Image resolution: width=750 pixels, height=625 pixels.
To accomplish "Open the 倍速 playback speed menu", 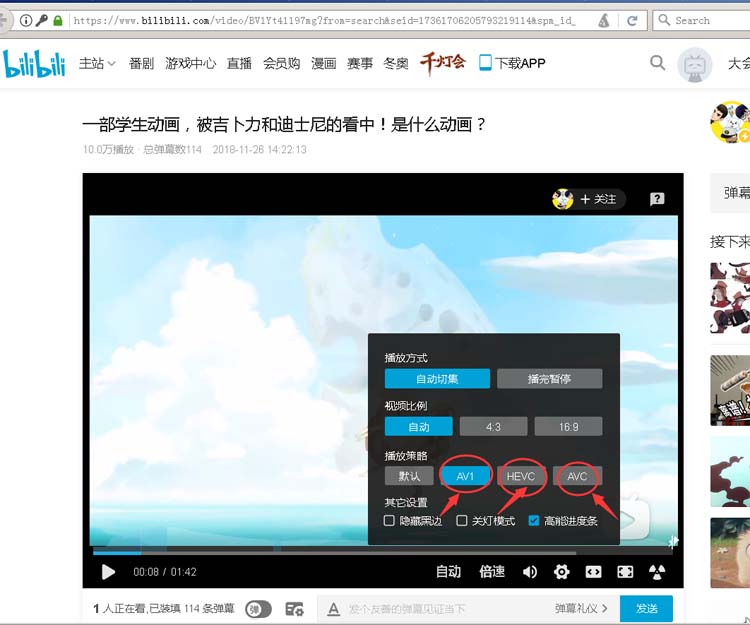I will (492, 572).
